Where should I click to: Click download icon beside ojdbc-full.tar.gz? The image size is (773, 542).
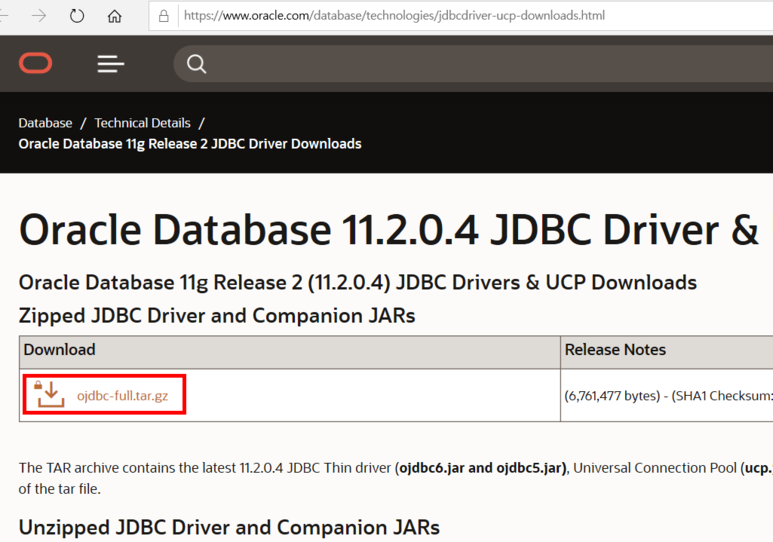49,394
